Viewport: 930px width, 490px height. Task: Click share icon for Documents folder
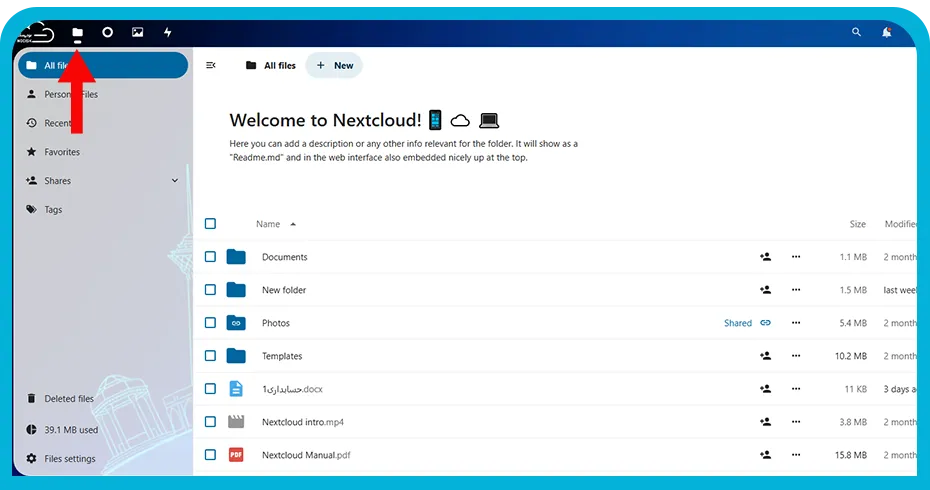click(x=766, y=257)
